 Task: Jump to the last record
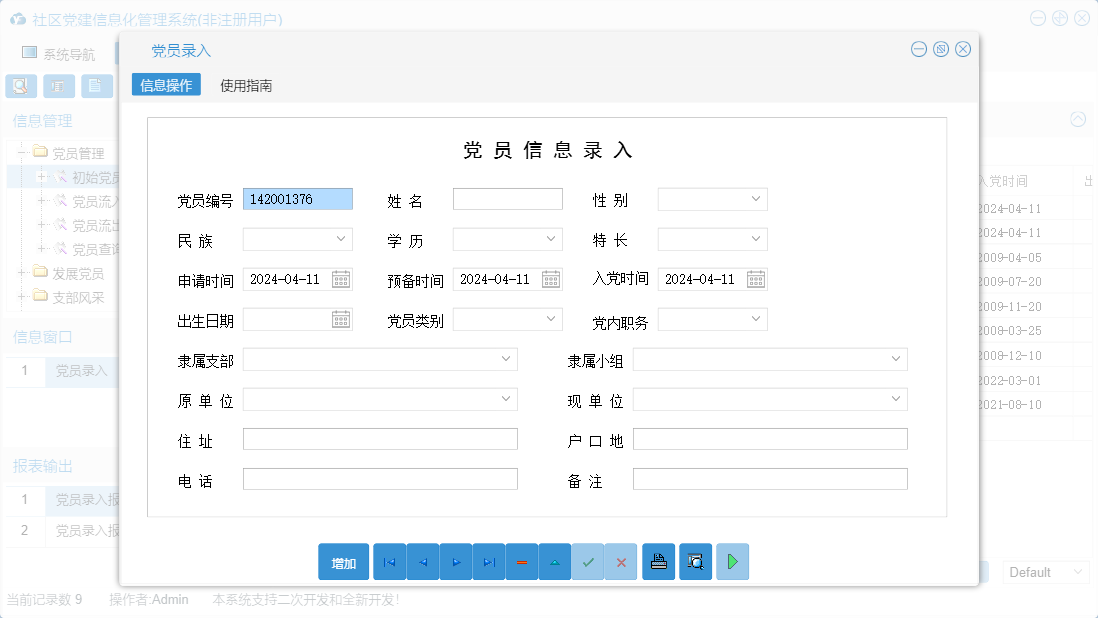(488, 562)
